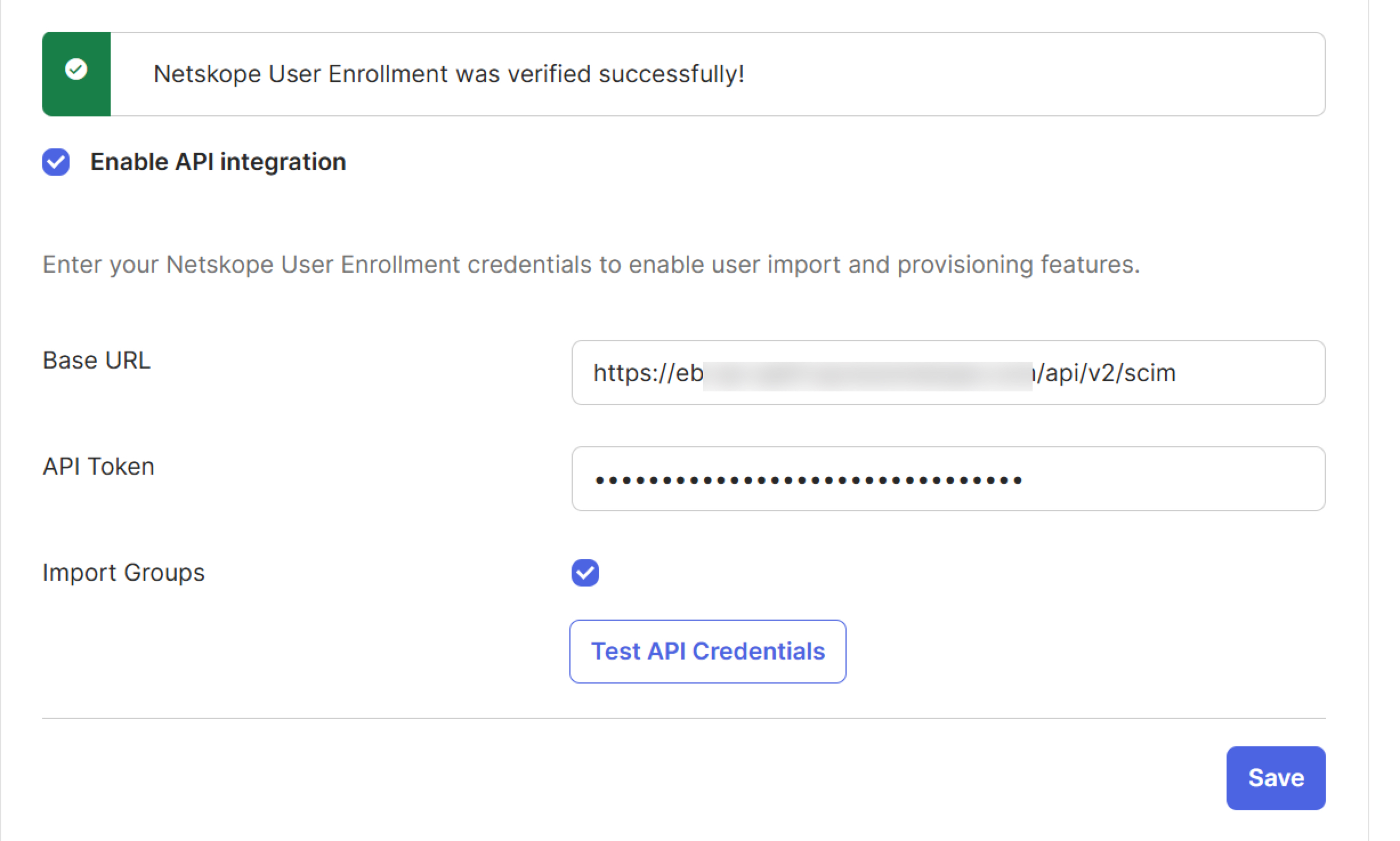The image size is (1400, 841).
Task: Uncheck the Enable API integration checkbox
Action: [56, 162]
